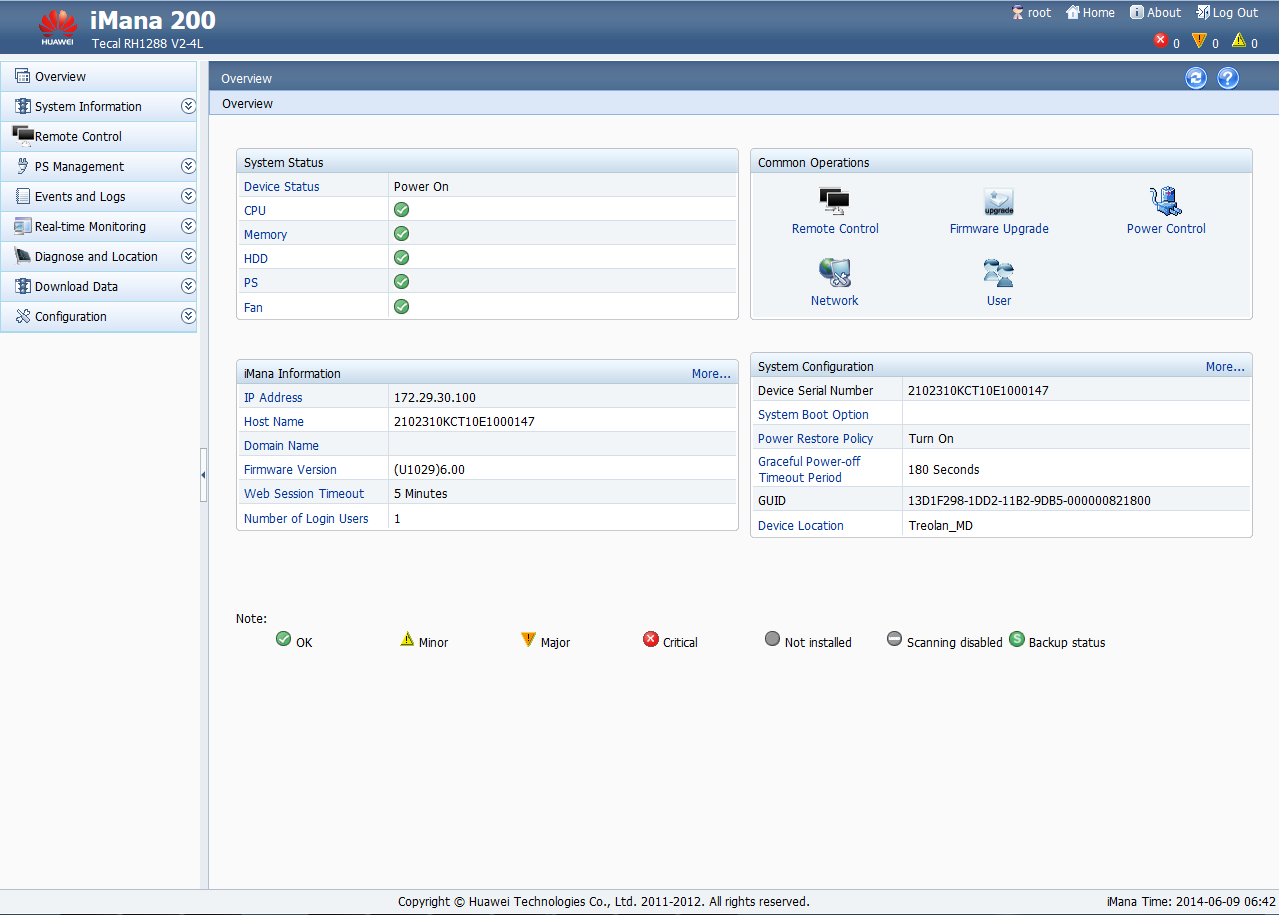Click the iMana Time status text
The width and height of the screenshot is (1279, 915).
point(1190,902)
